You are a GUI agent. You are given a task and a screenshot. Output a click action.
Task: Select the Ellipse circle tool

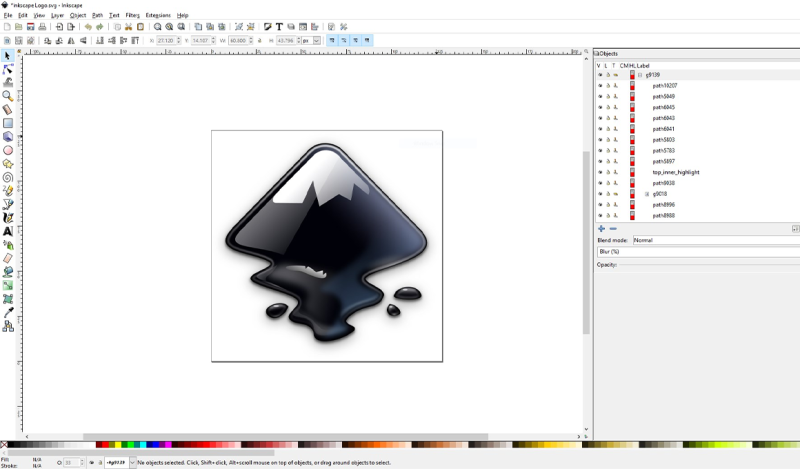(8, 150)
